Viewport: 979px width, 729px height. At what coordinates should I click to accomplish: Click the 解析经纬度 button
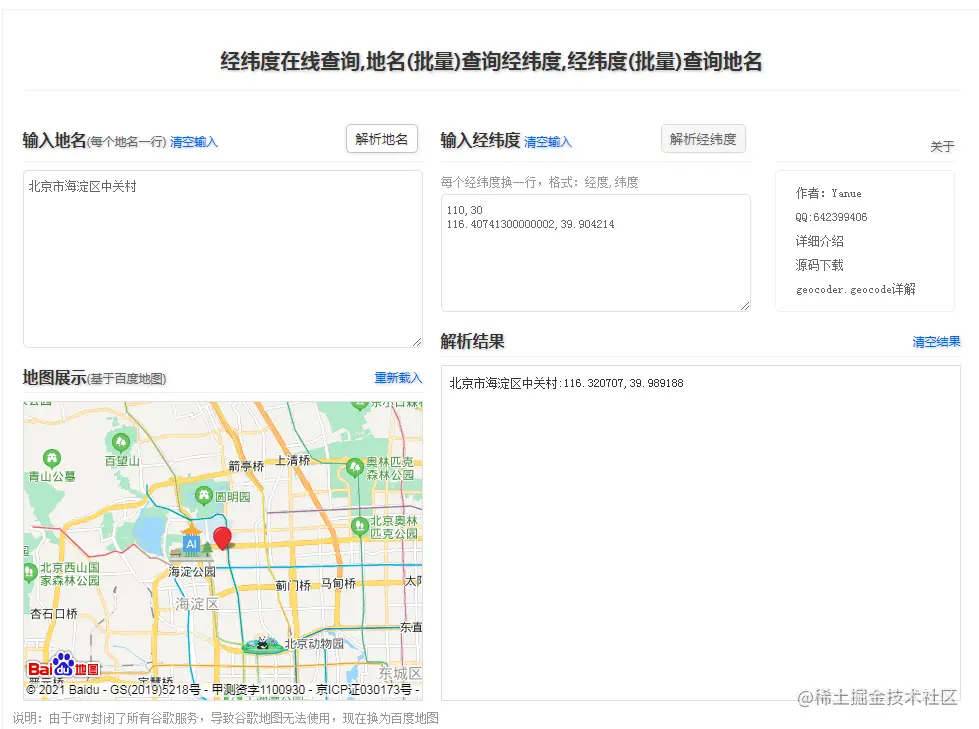tap(703, 139)
